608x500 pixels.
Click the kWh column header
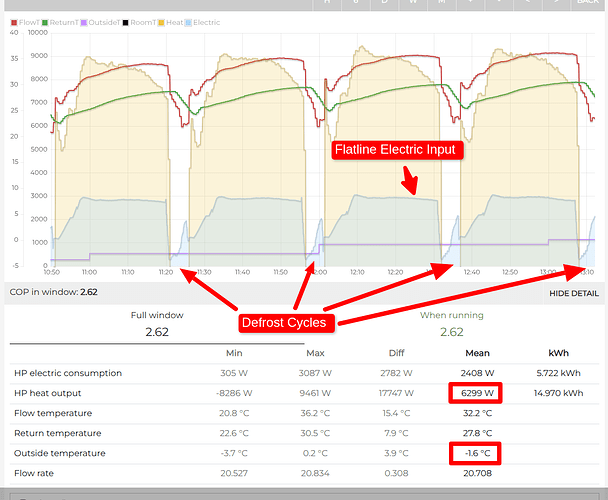coord(558,353)
